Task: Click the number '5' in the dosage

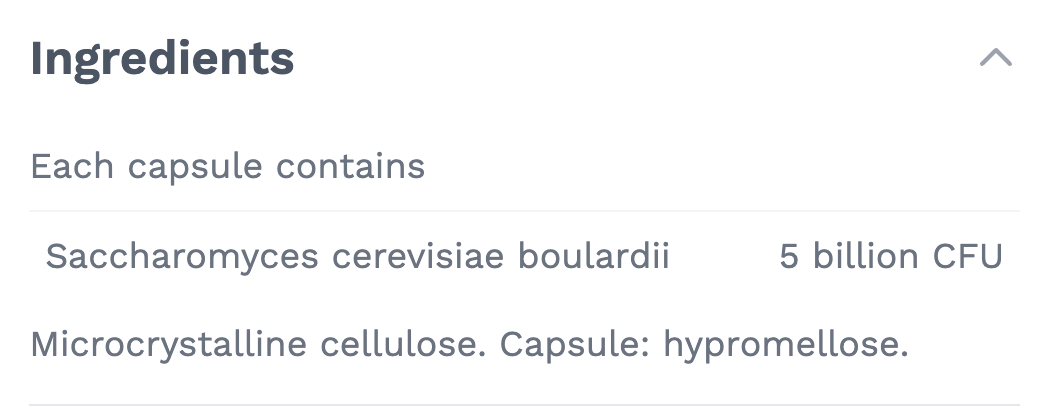Action: point(789,257)
